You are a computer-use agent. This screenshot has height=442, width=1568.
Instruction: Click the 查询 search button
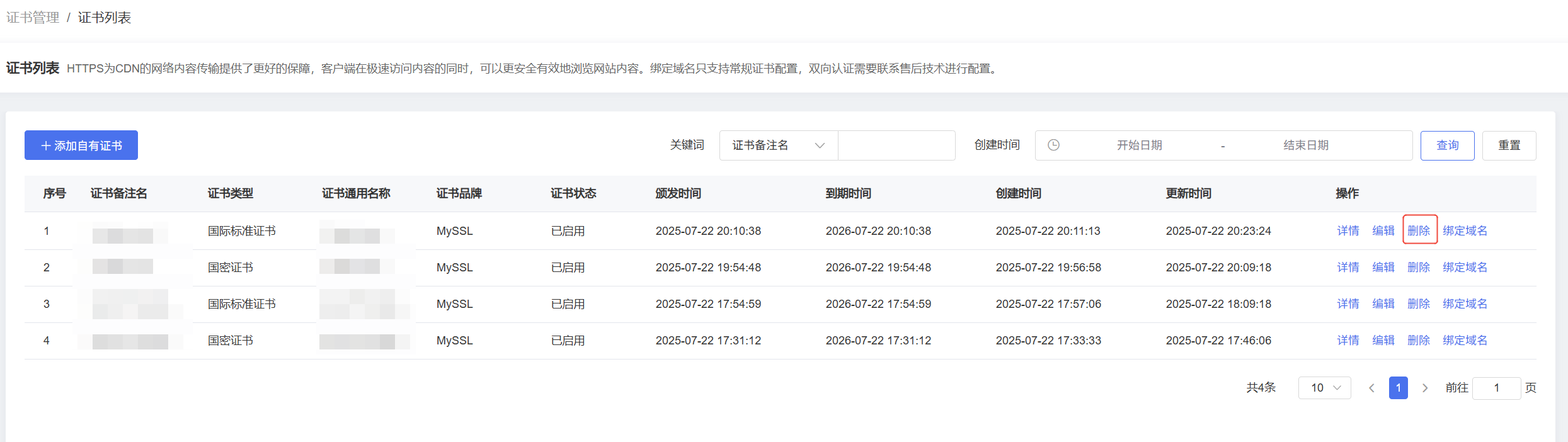(1447, 145)
